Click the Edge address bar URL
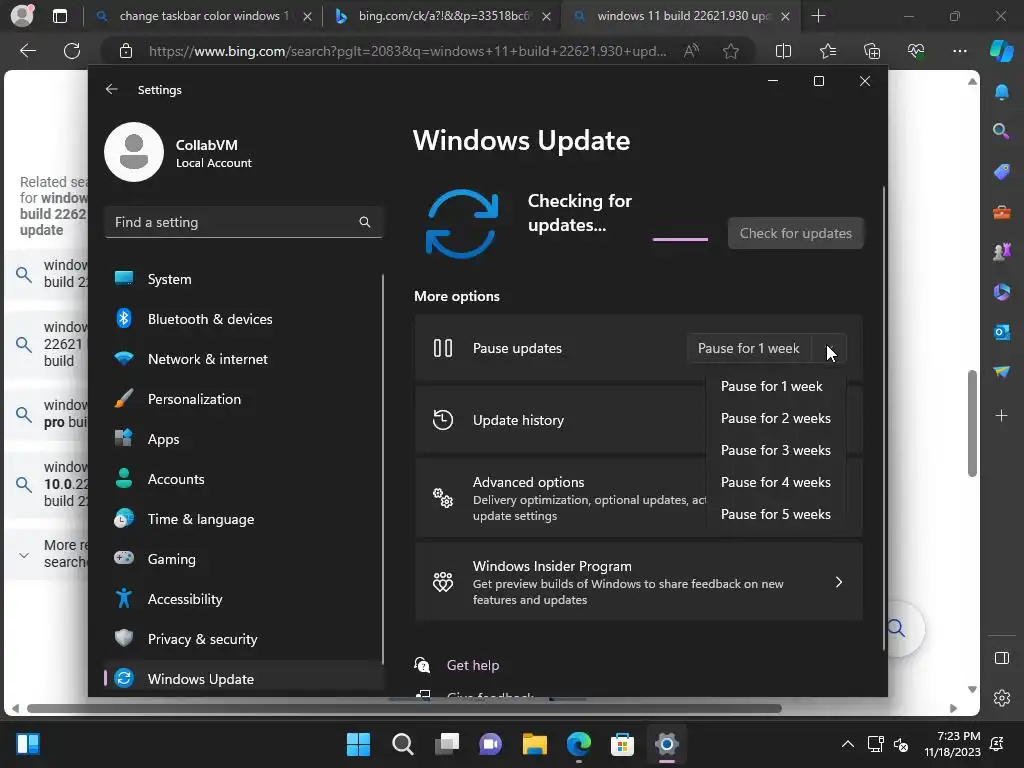 (408, 51)
